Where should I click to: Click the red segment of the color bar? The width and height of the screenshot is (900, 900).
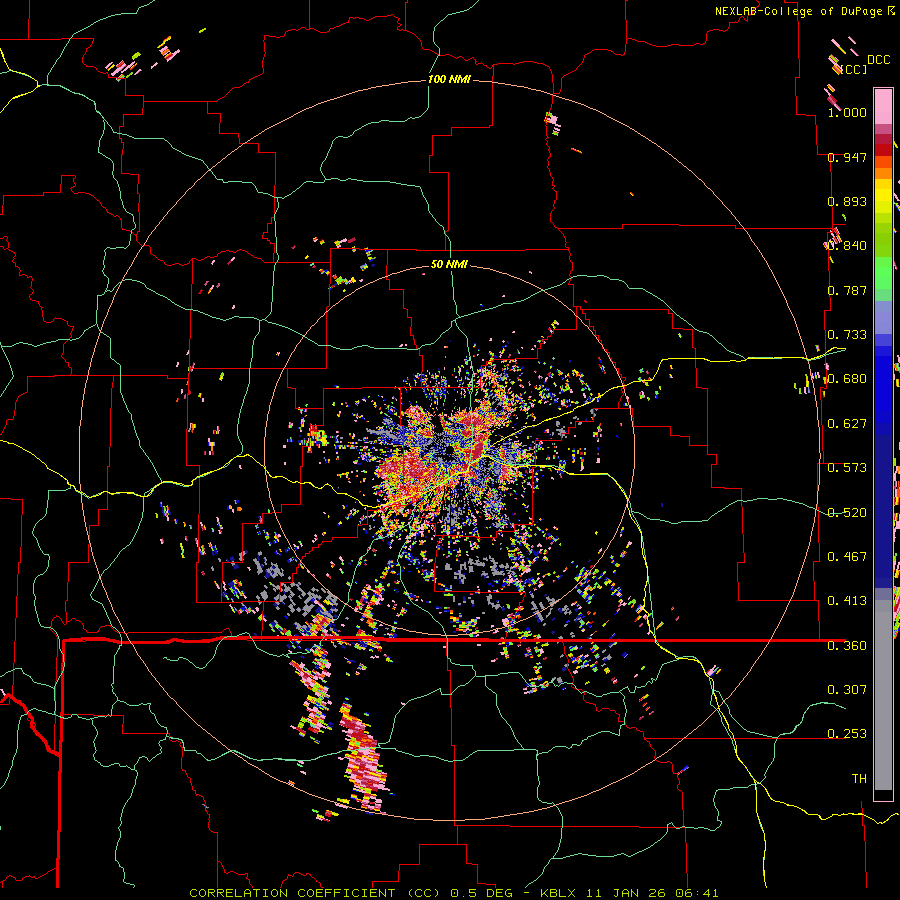click(883, 149)
